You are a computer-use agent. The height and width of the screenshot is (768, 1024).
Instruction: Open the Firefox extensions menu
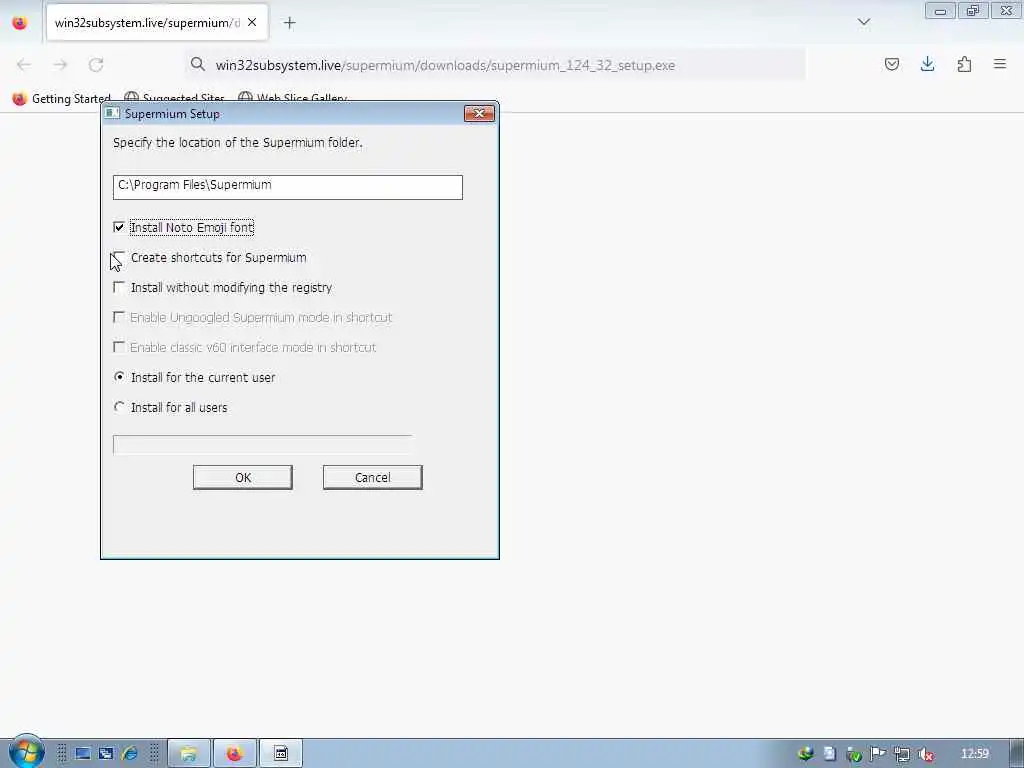pos(964,64)
